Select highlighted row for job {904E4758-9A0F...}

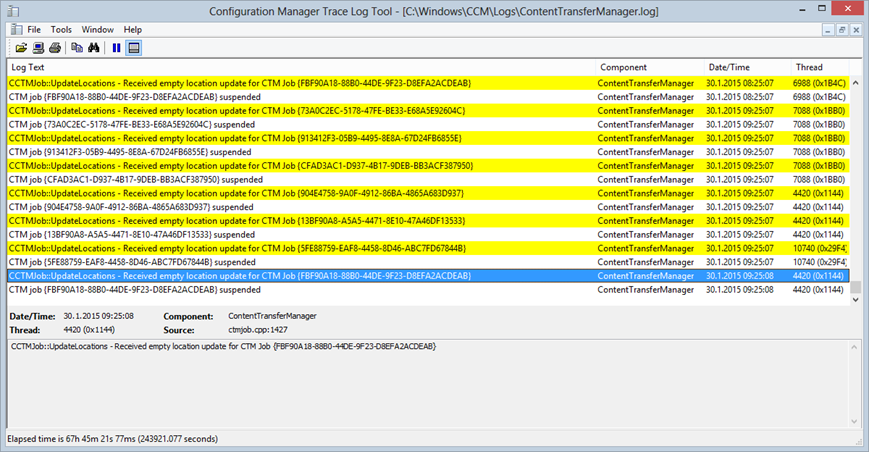click(428, 193)
